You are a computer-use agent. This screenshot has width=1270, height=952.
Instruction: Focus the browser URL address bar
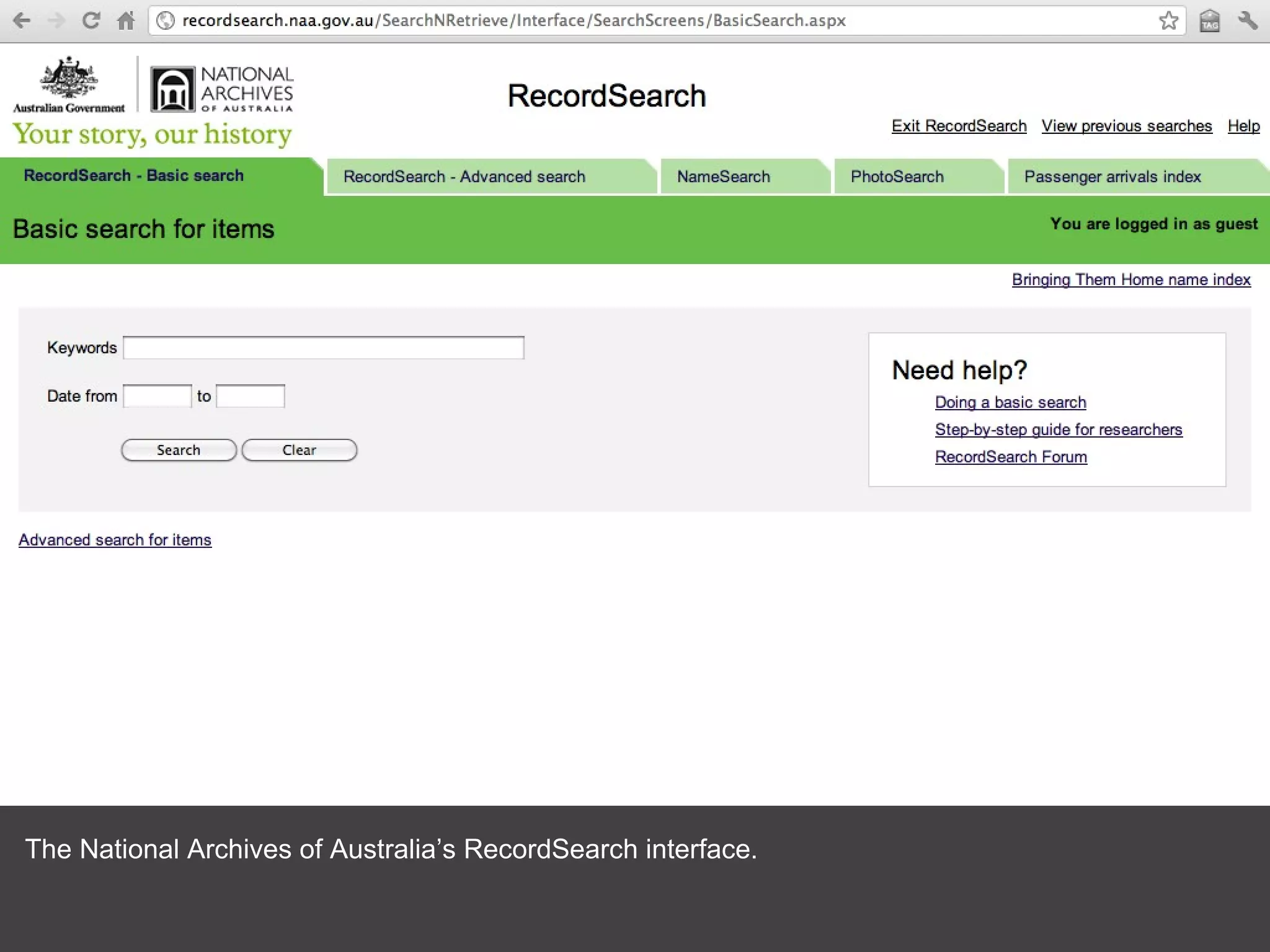(x=667, y=20)
